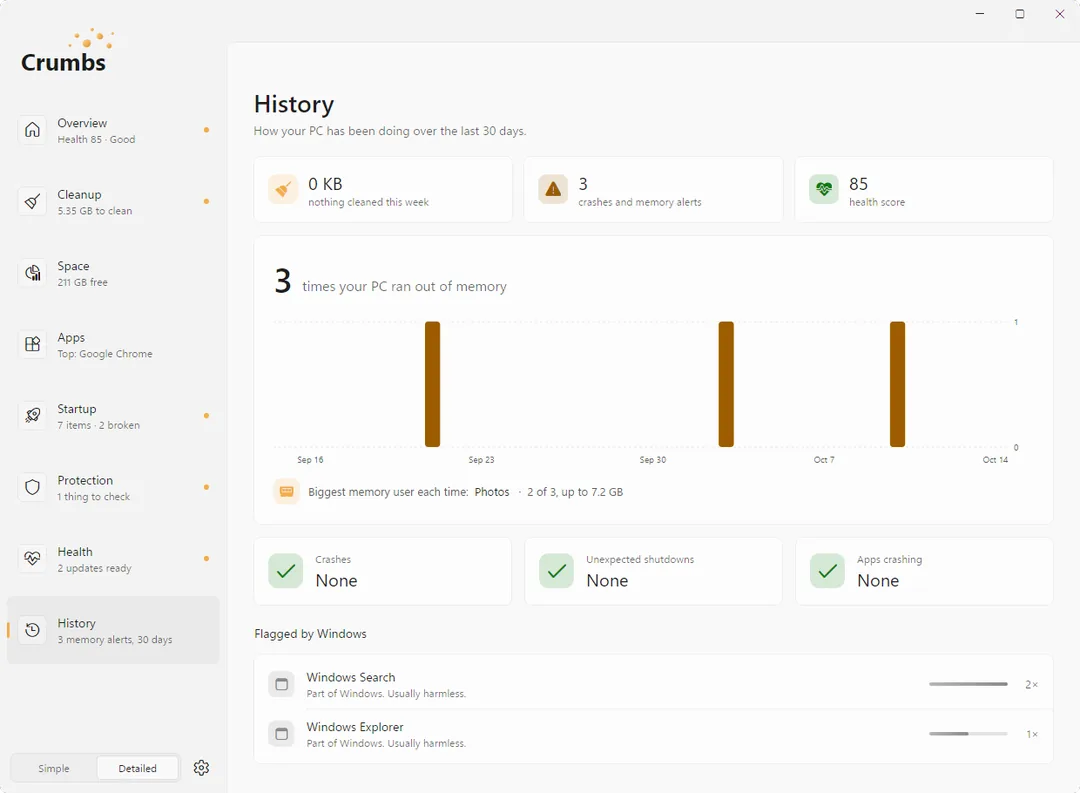Go to the Apps section
This screenshot has height=793, width=1080.
click(114, 344)
